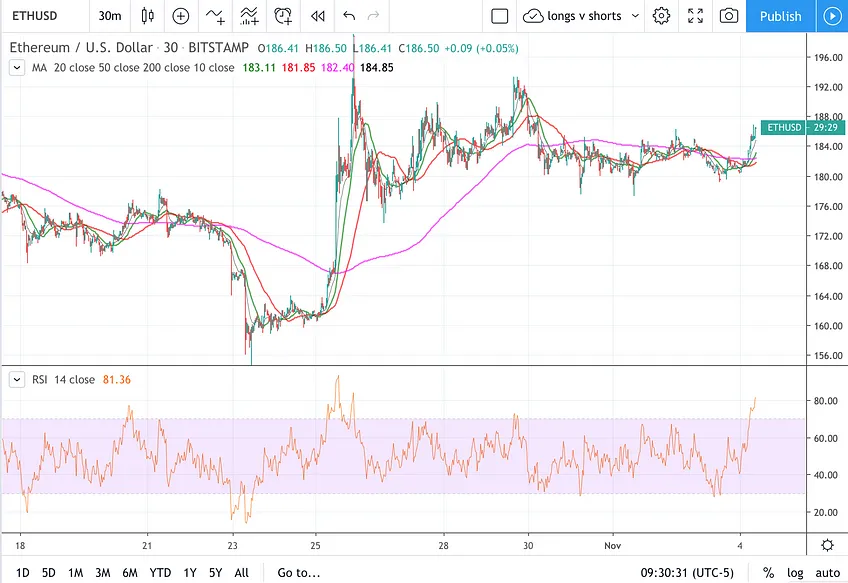848x583 pixels.
Task: Collapse the MA indicator legend
Action: click(17, 68)
